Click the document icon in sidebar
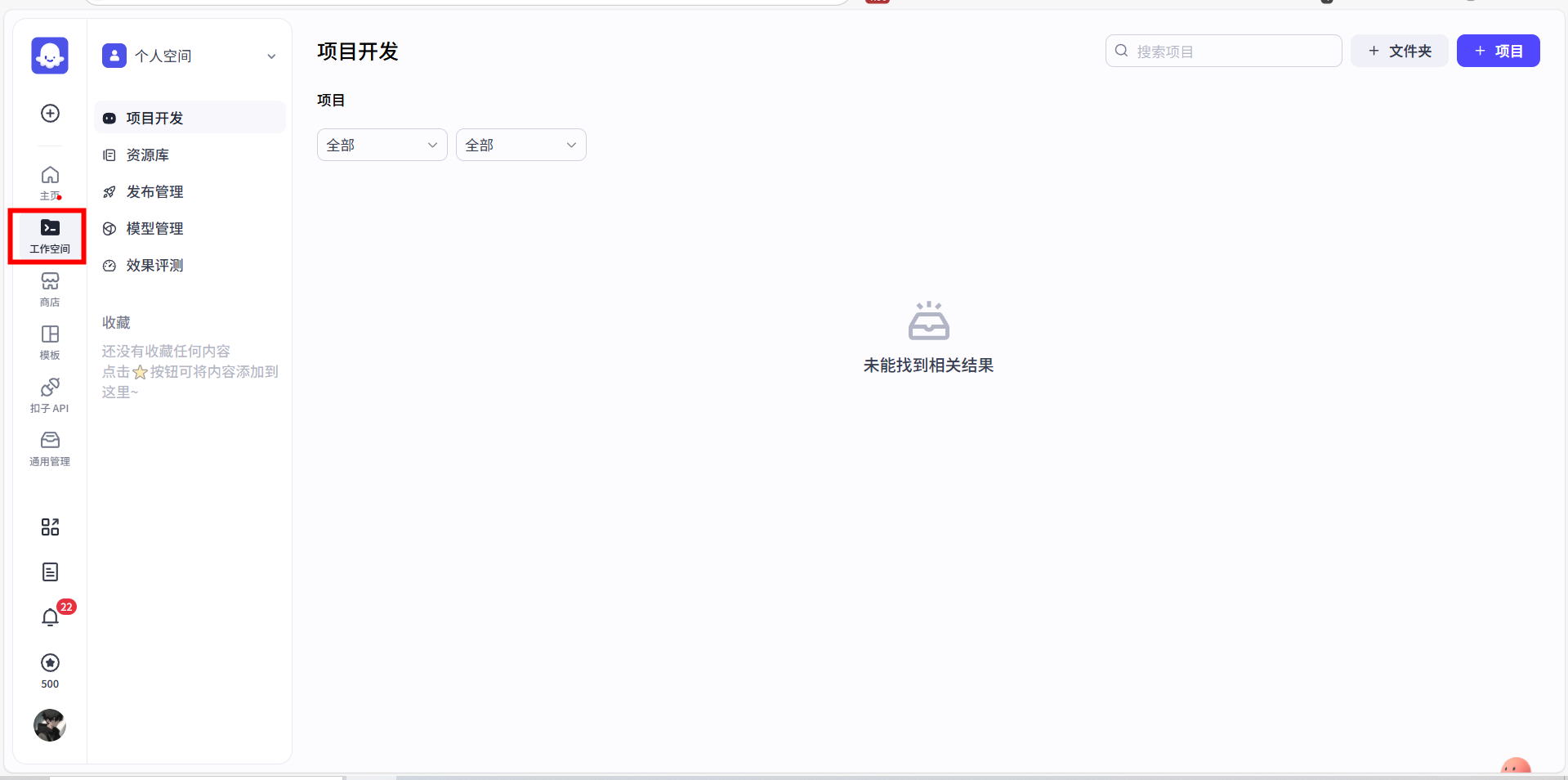The width and height of the screenshot is (1568, 780). click(x=50, y=572)
